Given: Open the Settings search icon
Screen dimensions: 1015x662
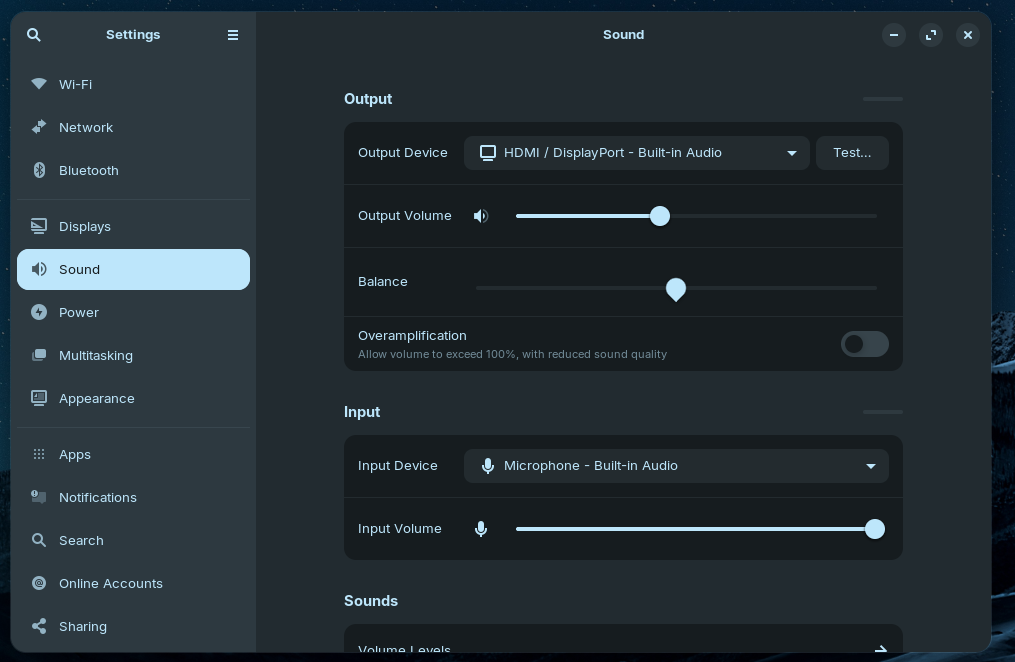Looking at the screenshot, I should pyautogui.click(x=33, y=35).
